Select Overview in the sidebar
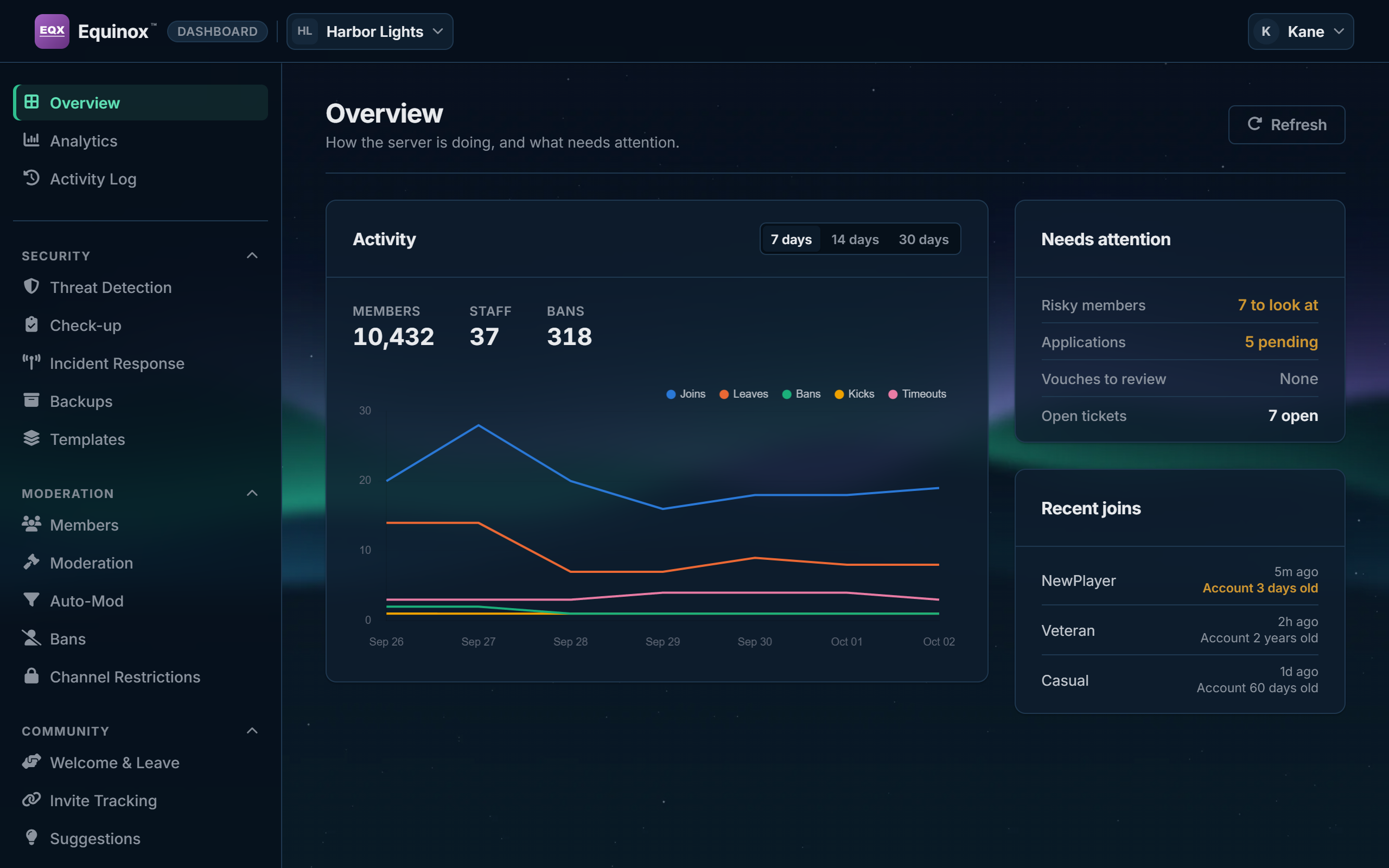This screenshot has height=868, width=1389. coord(141,103)
